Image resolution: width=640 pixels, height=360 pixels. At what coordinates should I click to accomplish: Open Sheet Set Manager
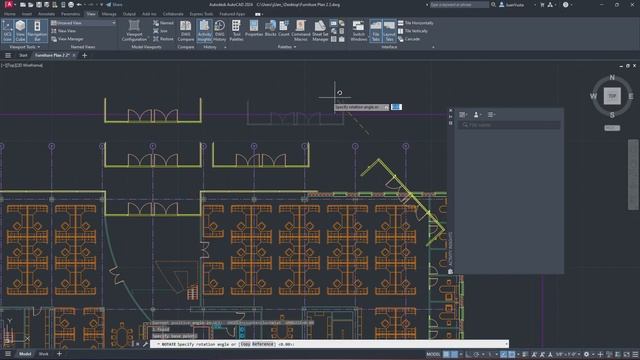pos(320,31)
